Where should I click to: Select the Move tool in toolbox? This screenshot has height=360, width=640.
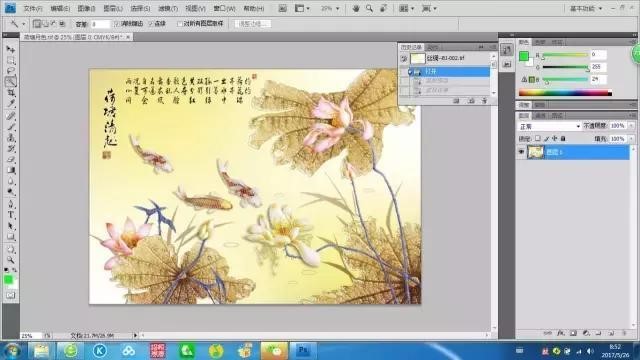click(x=11, y=49)
